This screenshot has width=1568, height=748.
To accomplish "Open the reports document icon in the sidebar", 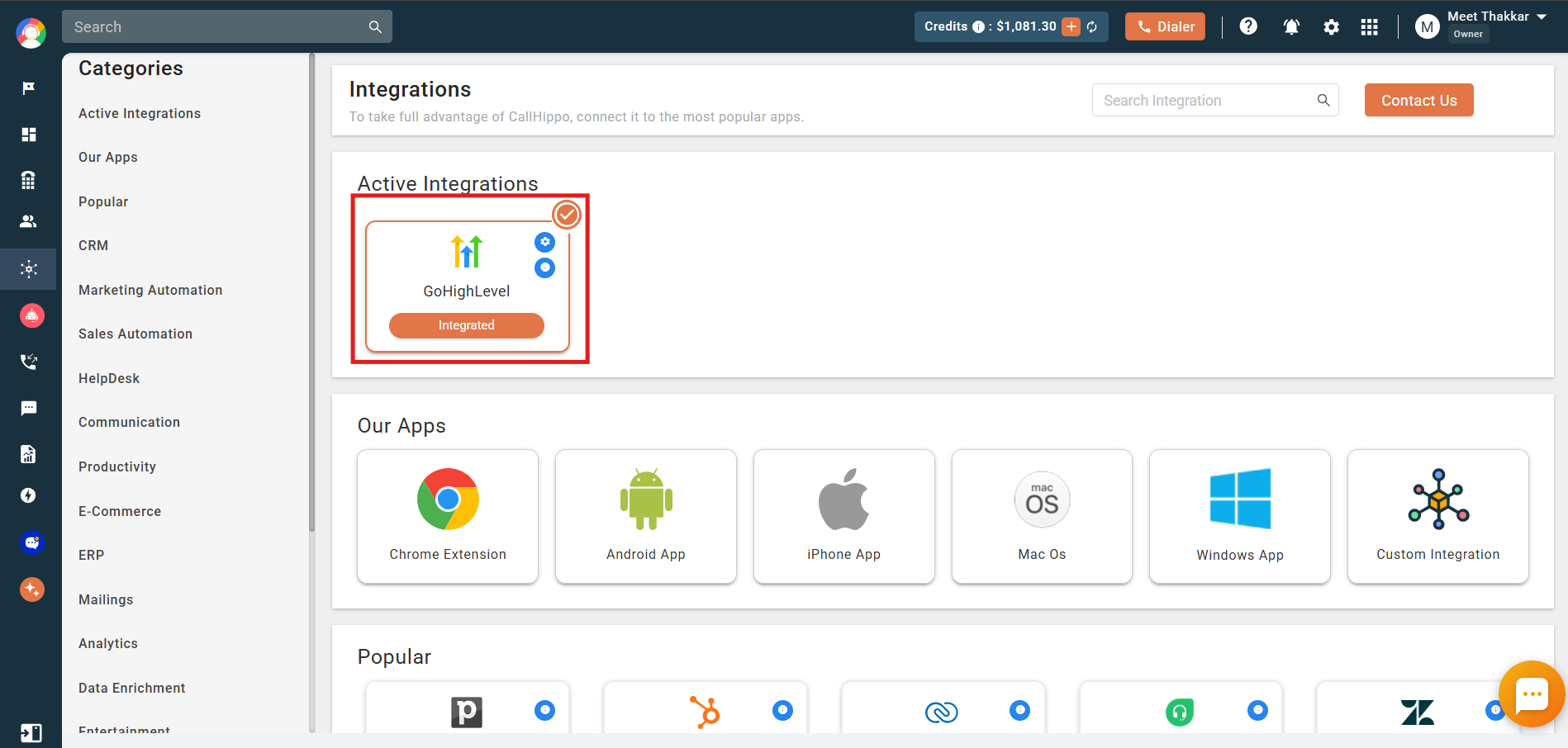I will click(29, 453).
